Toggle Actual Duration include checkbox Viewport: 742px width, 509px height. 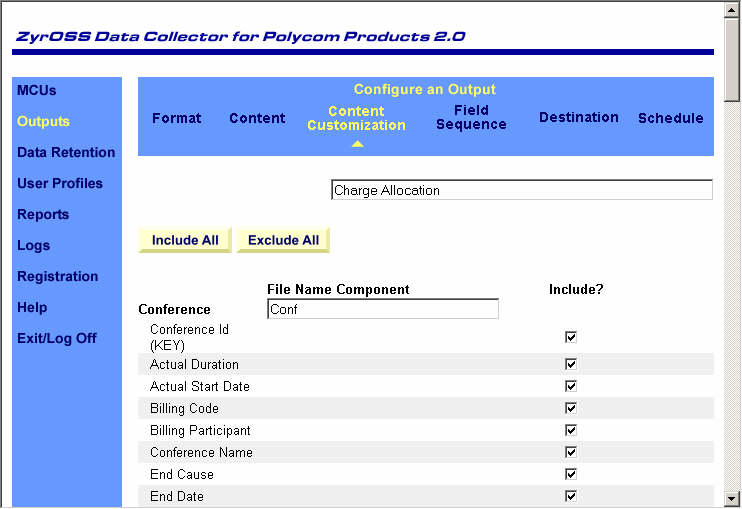tap(571, 364)
